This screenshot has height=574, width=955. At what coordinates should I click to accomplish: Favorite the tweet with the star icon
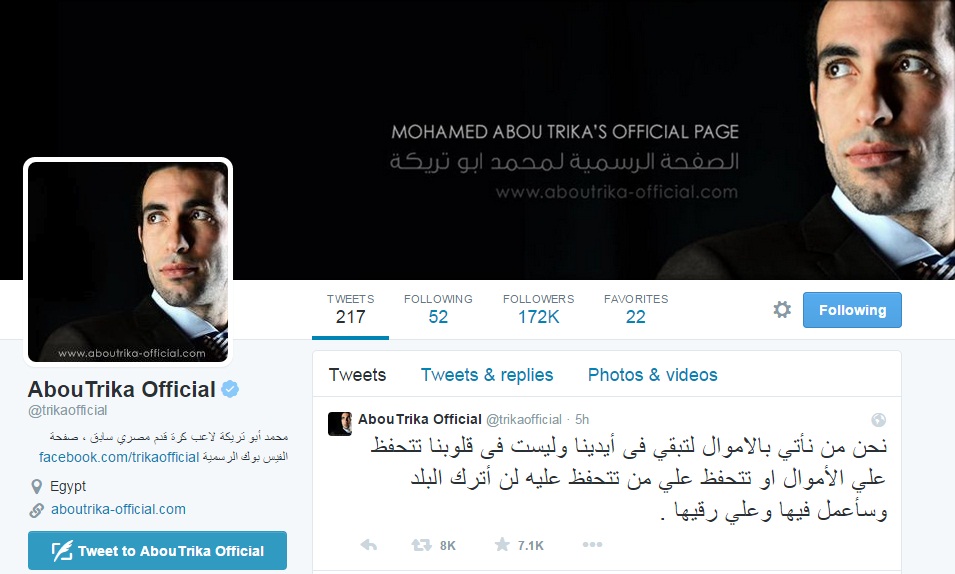click(502, 544)
